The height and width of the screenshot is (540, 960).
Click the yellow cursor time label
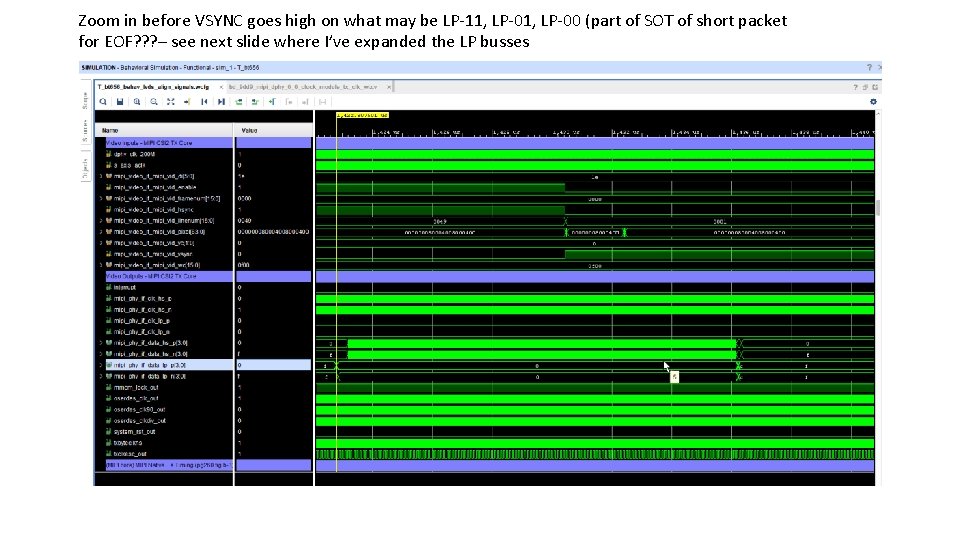(x=362, y=114)
